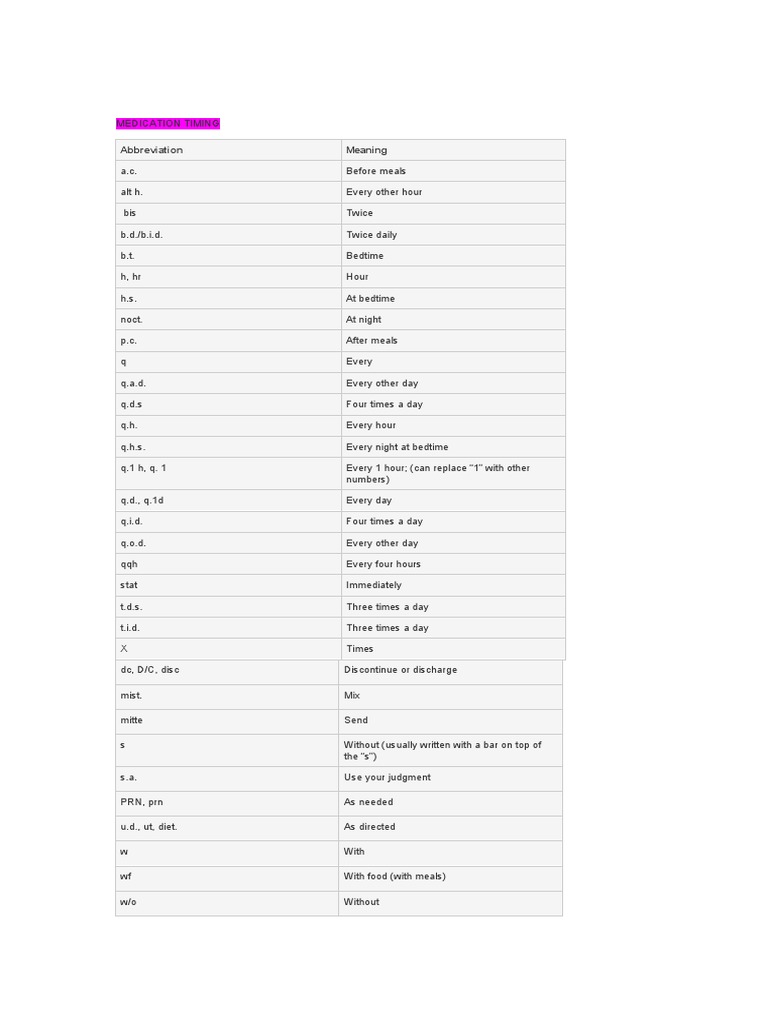Click the Use your judgment cell
768x1024 pixels.
point(387,777)
